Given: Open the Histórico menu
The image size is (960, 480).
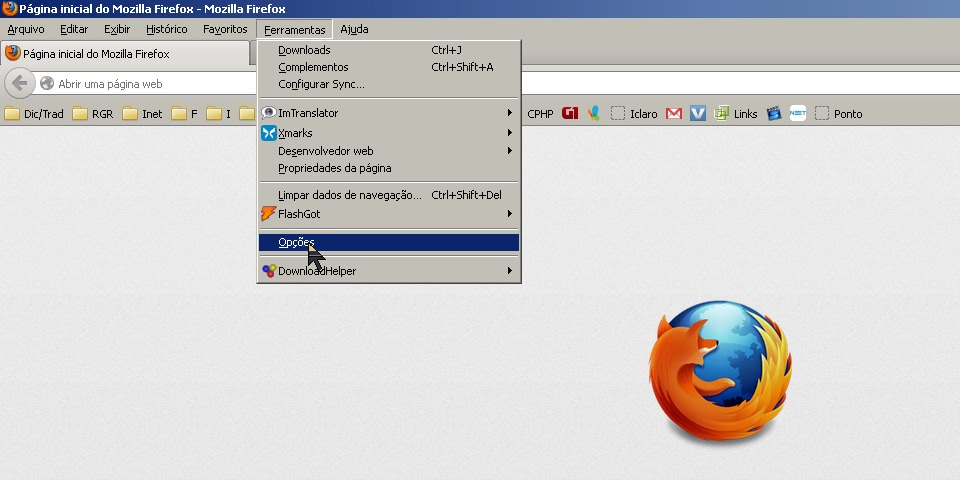Looking at the screenshot, I should 166,30.
